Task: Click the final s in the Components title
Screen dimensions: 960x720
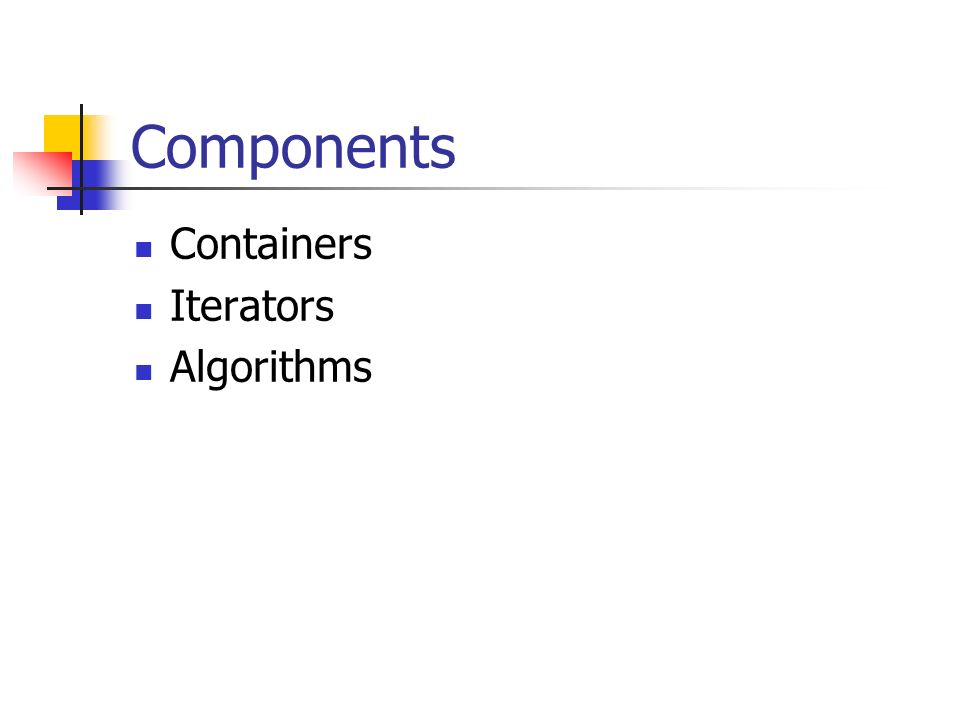Action: (444, 153)
